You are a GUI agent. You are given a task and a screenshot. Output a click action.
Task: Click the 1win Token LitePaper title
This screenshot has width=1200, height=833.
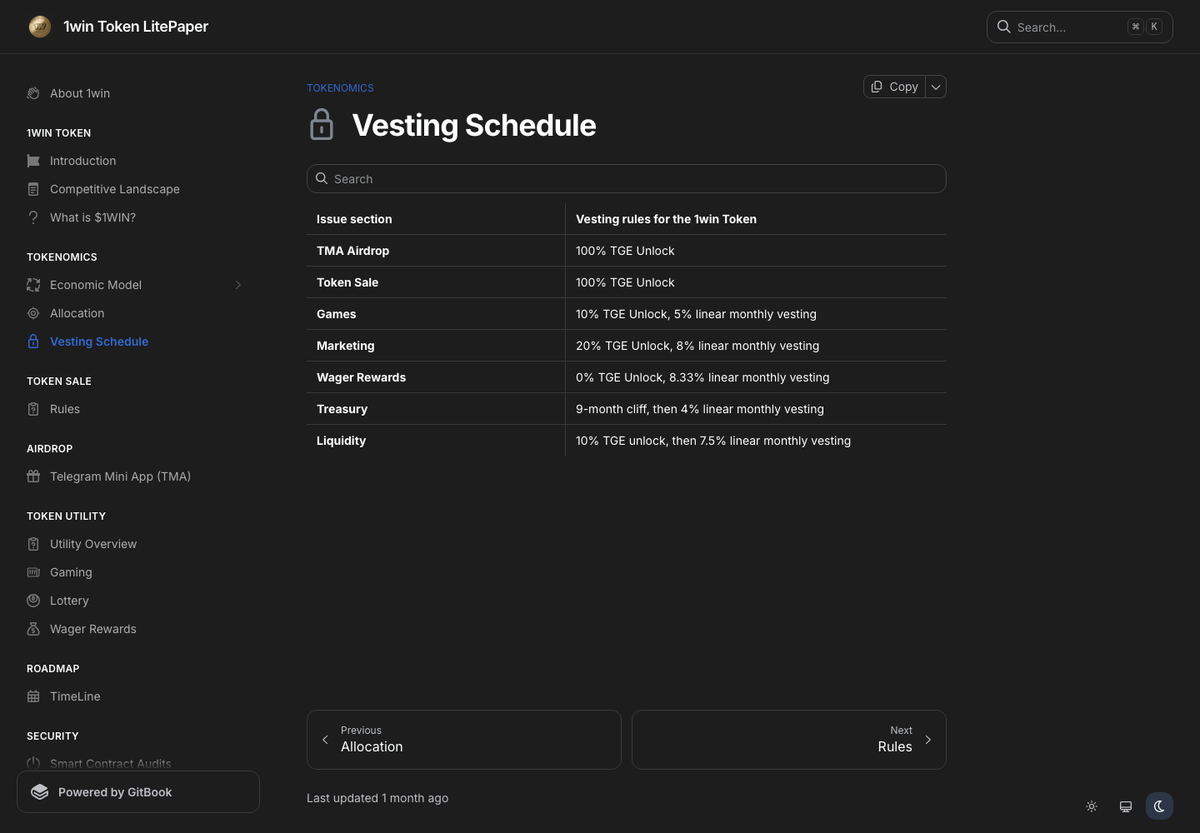[136, 27]
